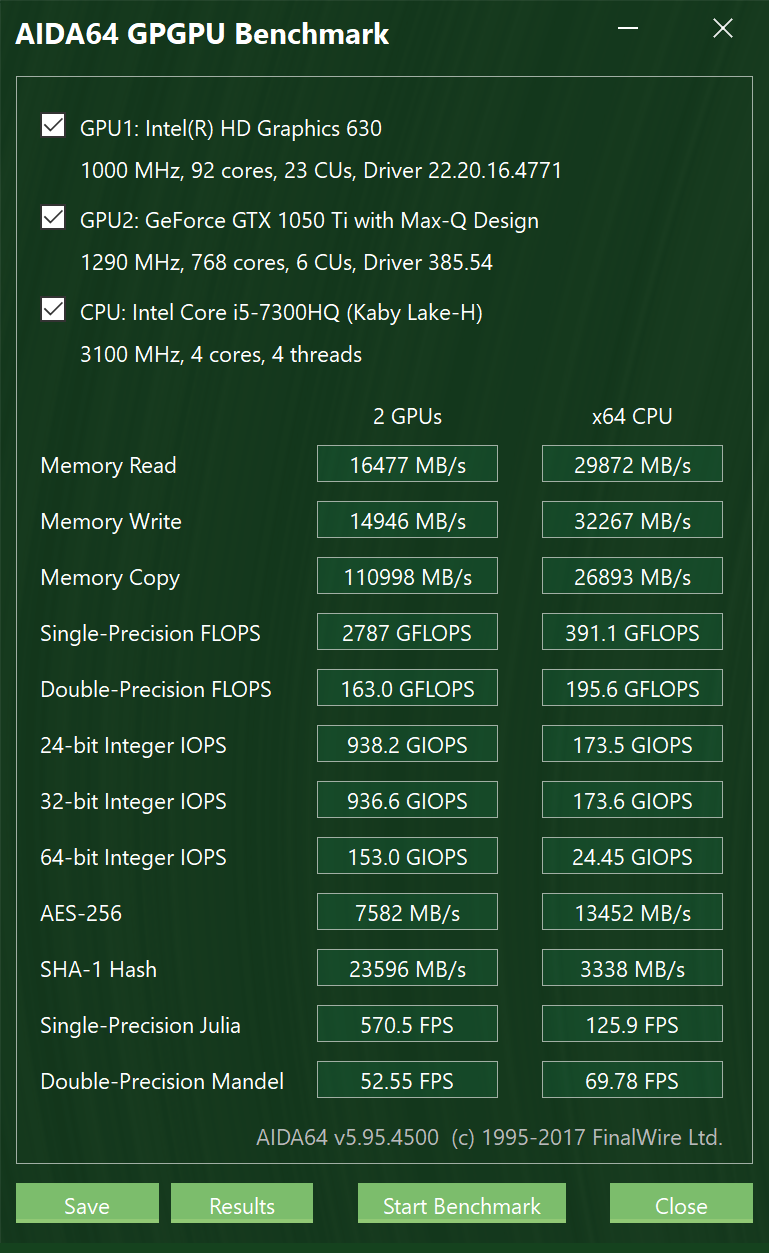Click GPU Memory Write value 14946 MB/s

pyautogui.click(x=407, y=521)
